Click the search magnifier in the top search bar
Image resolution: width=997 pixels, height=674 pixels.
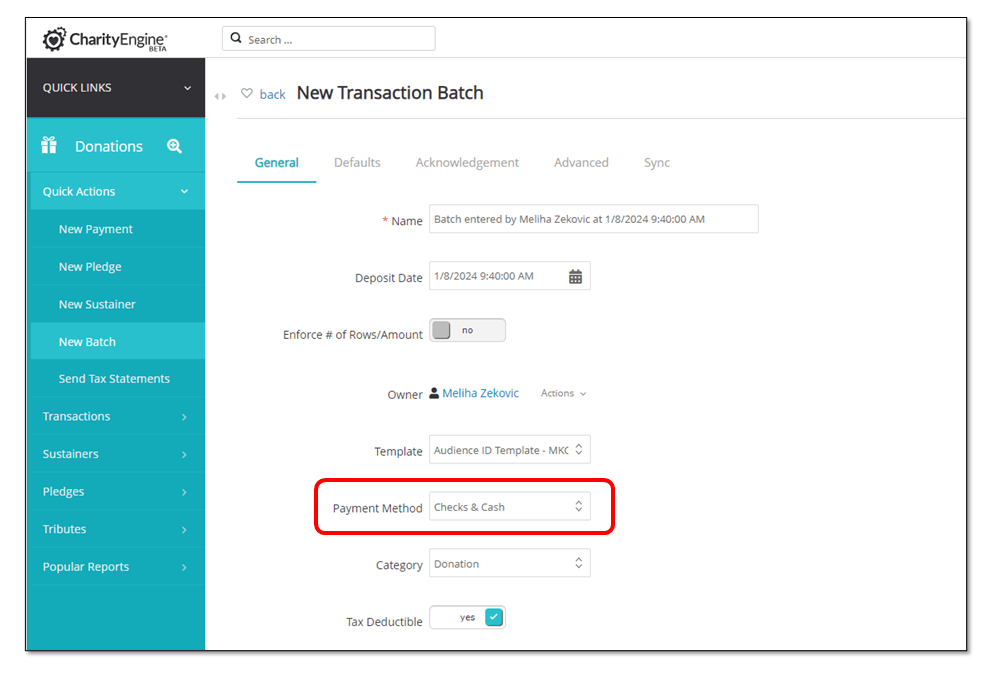tap(236, 37)
